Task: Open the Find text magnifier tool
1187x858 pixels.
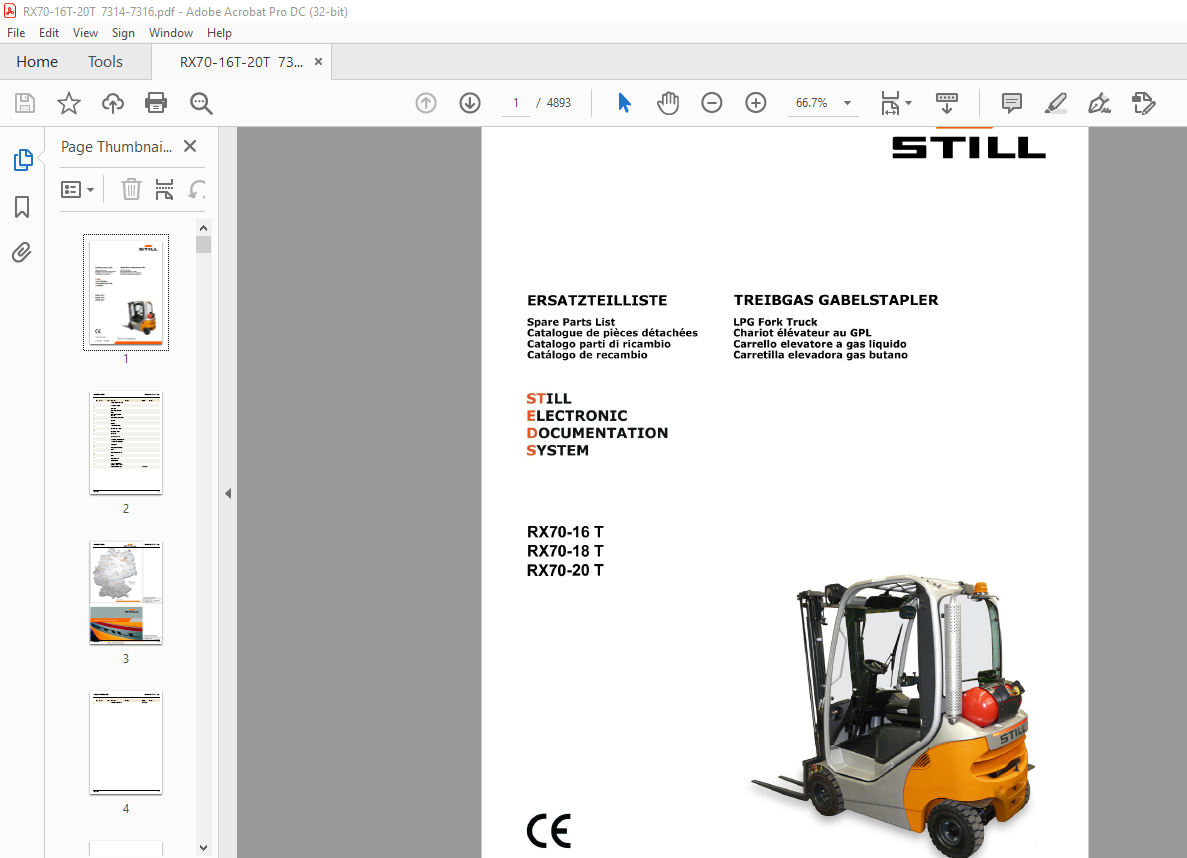Action: [x=201, y=103]
